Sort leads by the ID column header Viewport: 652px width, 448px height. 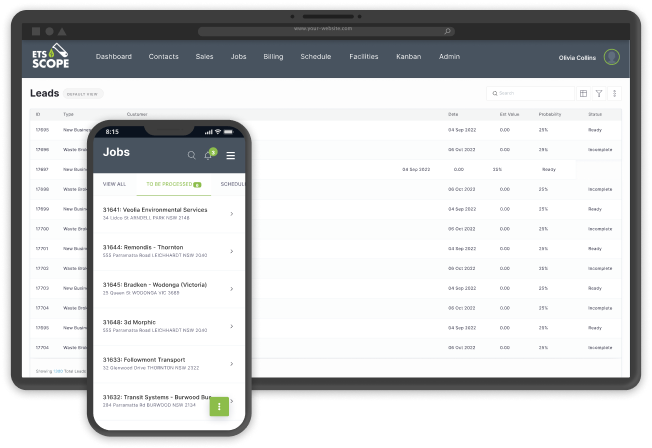tap(38, 114)
